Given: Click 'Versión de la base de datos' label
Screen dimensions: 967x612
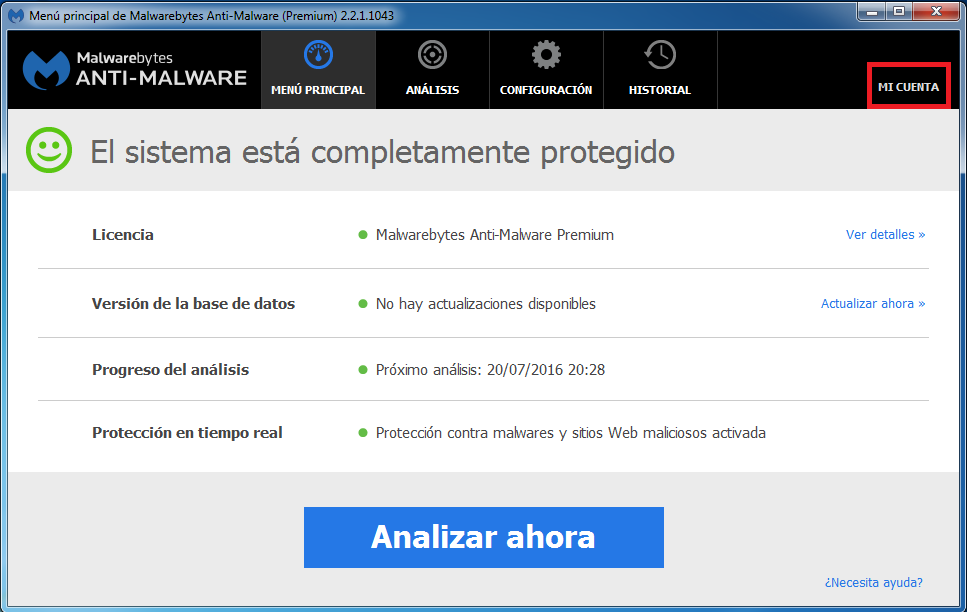Looking at the screenshot, I should click(194, 304).
